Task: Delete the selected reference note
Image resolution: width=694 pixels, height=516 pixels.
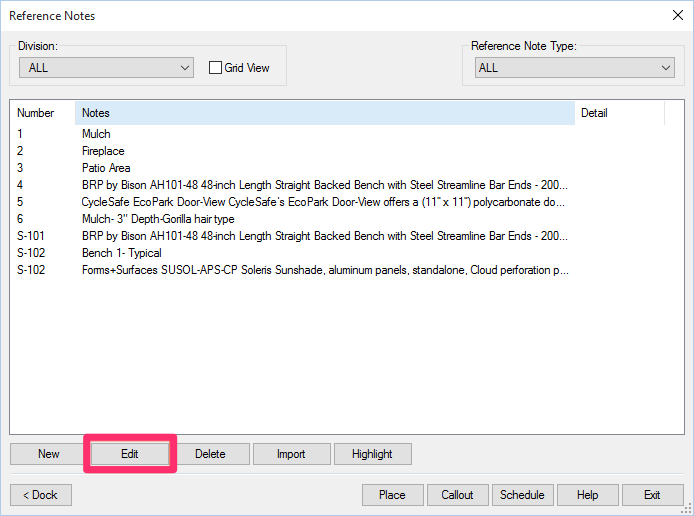Action: [x=211, y=454]
